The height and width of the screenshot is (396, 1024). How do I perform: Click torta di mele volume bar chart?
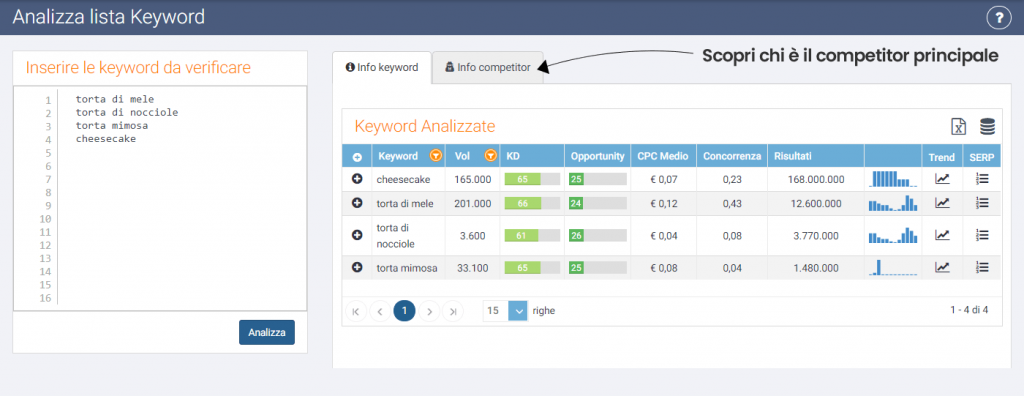click(893, 203)
